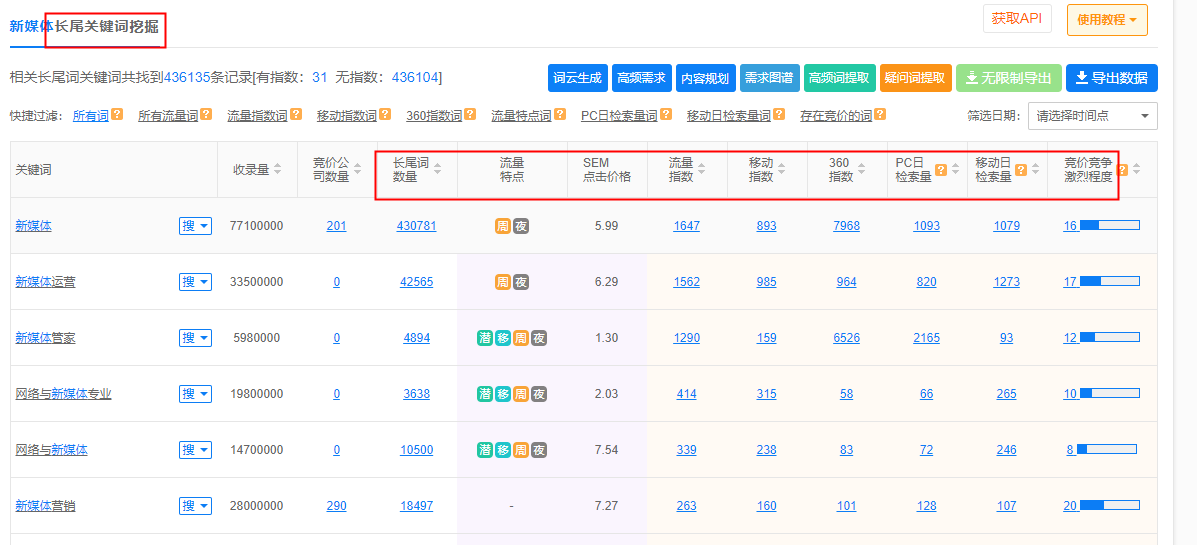Open 筛选日期 time point dropdown
Screen dimensions: 1197x545
(1092, 116)
